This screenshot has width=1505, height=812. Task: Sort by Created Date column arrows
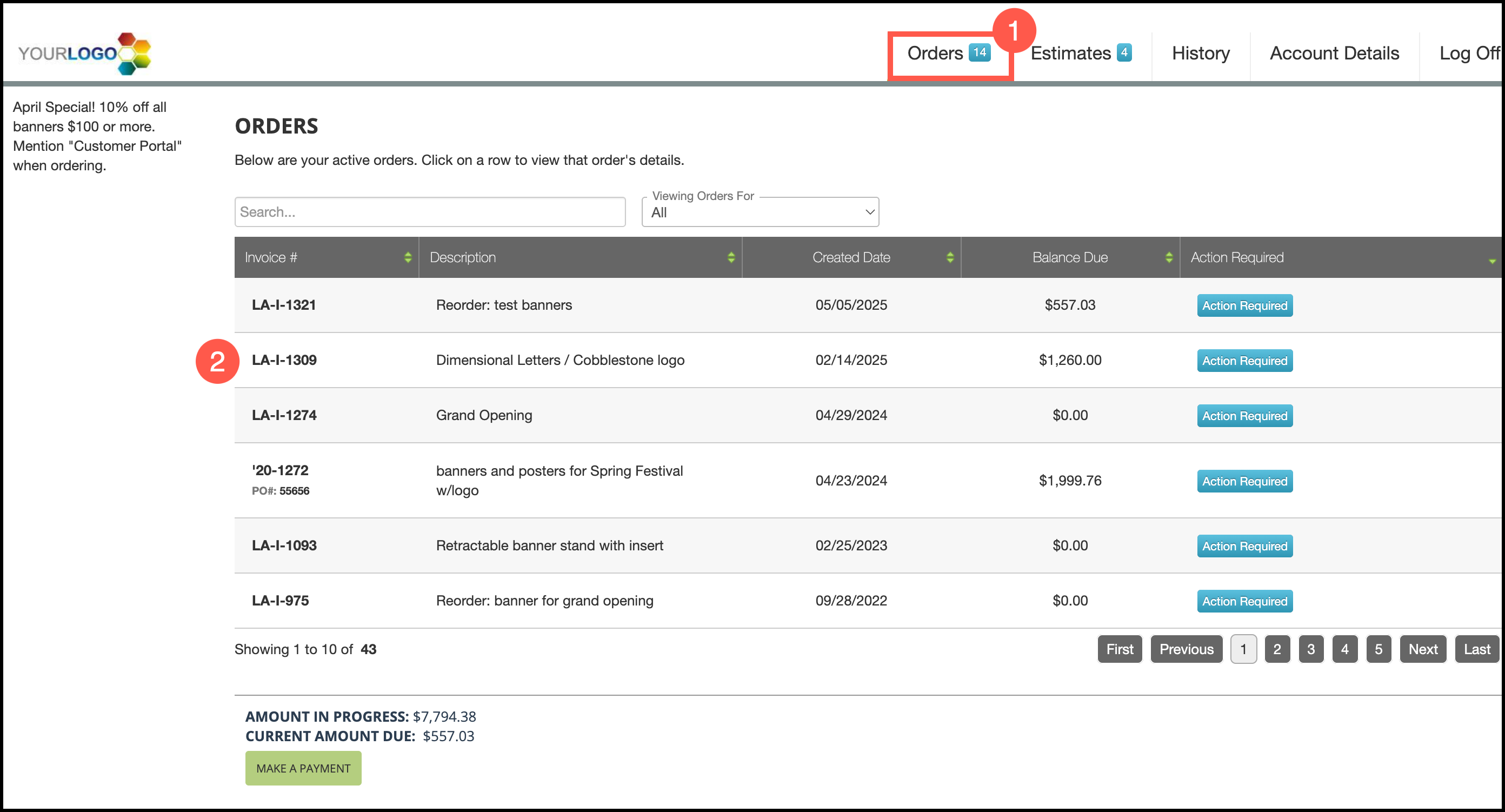click(x=949, y=258)
